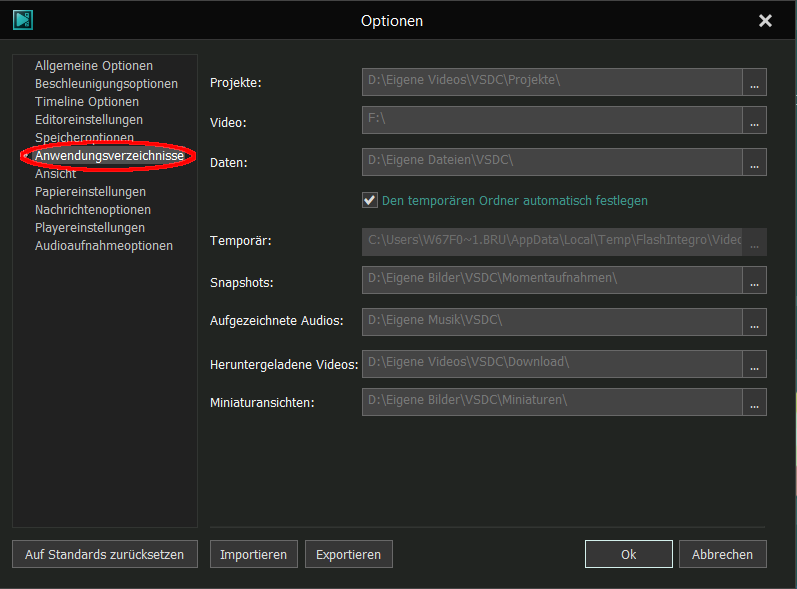Browse for the Snapshots folder

click(754, 281)
